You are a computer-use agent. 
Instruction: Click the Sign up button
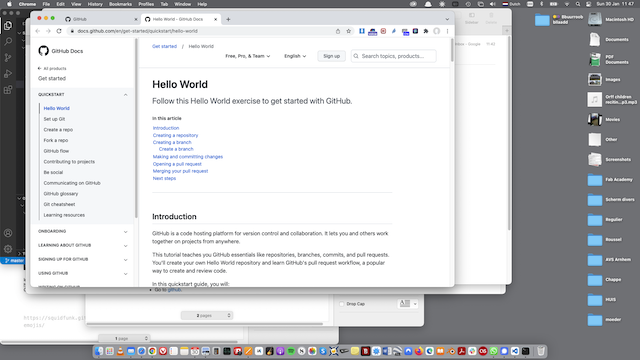pos(331,56)
